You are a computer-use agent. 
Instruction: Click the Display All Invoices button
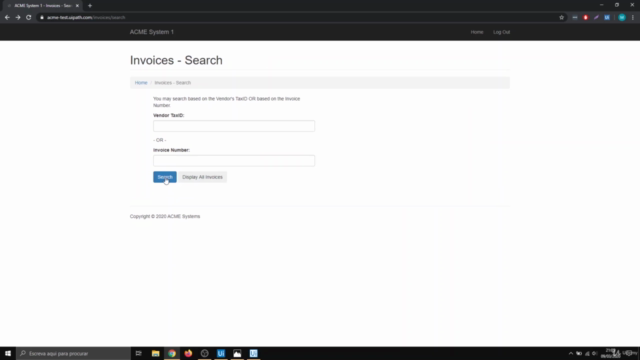point(202,177)
